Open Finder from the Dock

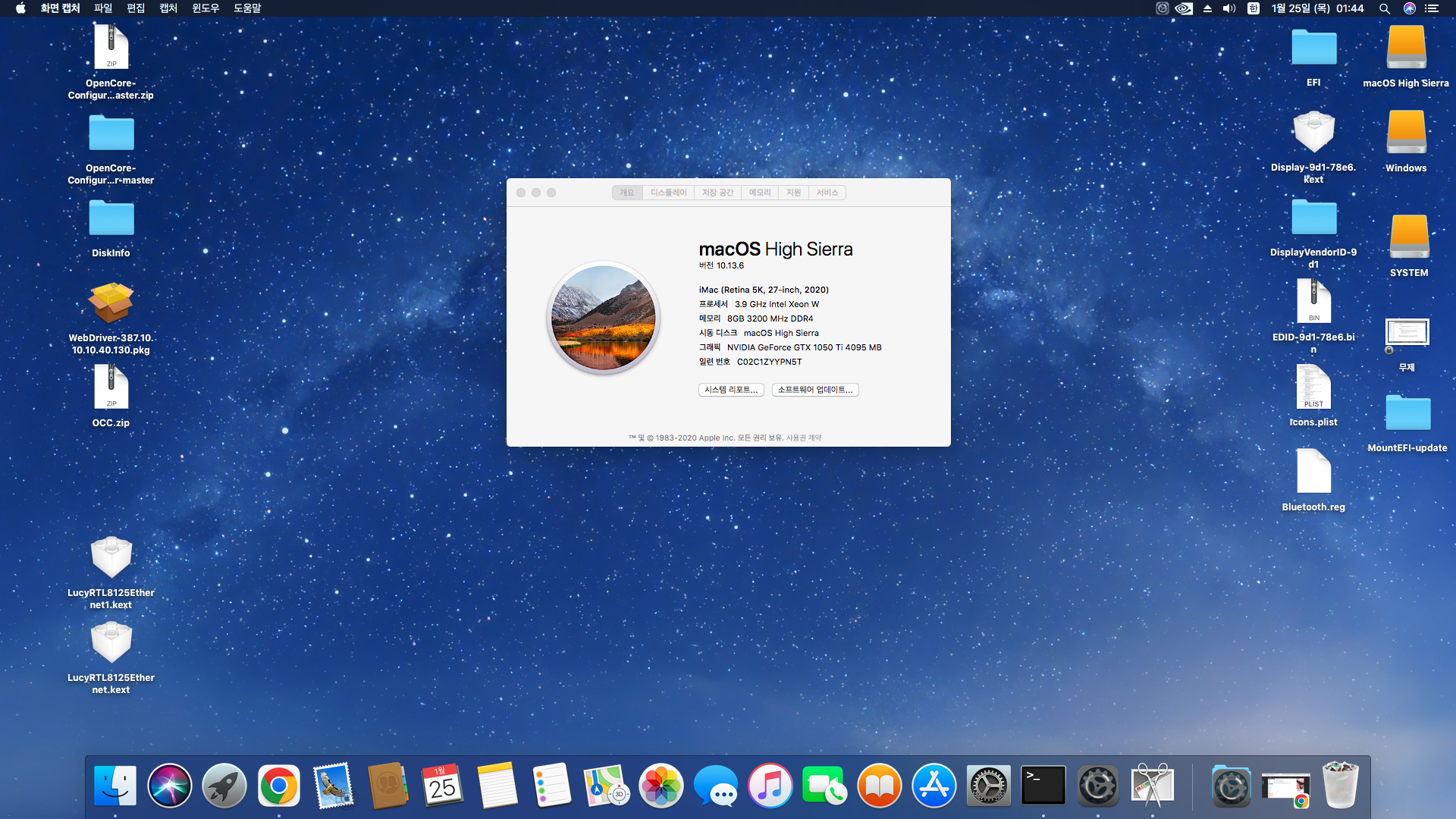point(115,786)
